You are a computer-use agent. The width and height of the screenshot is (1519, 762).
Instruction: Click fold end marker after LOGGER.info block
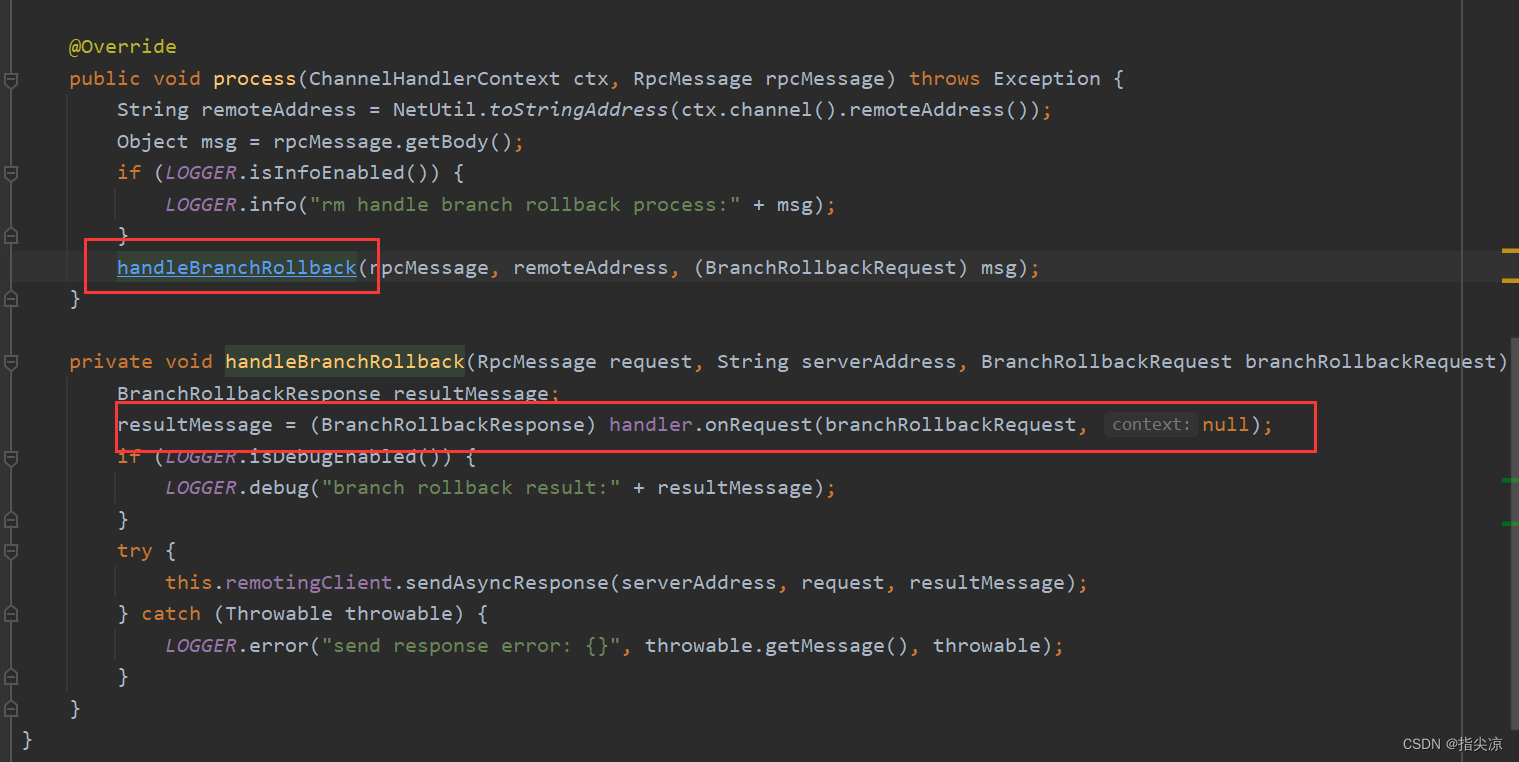click(x=11, y=236)
